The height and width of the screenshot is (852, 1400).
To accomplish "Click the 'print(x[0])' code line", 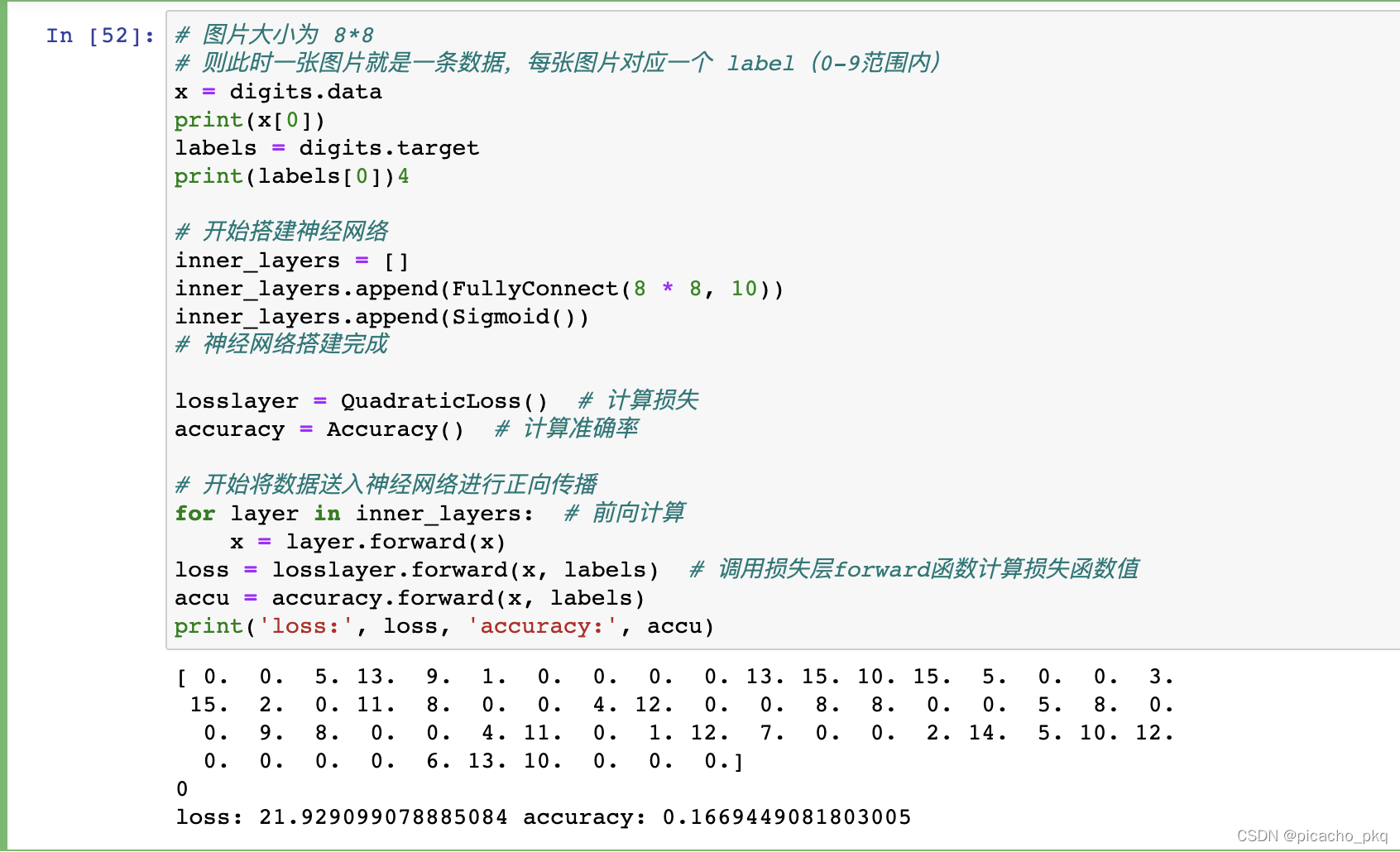I will pos(250,120).
